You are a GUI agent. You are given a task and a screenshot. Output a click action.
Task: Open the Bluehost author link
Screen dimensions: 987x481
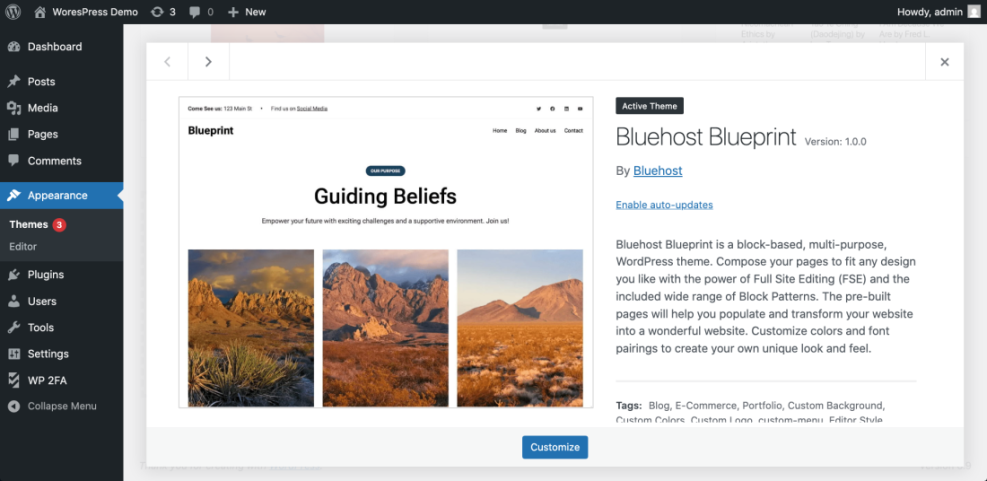click(658, 171)
